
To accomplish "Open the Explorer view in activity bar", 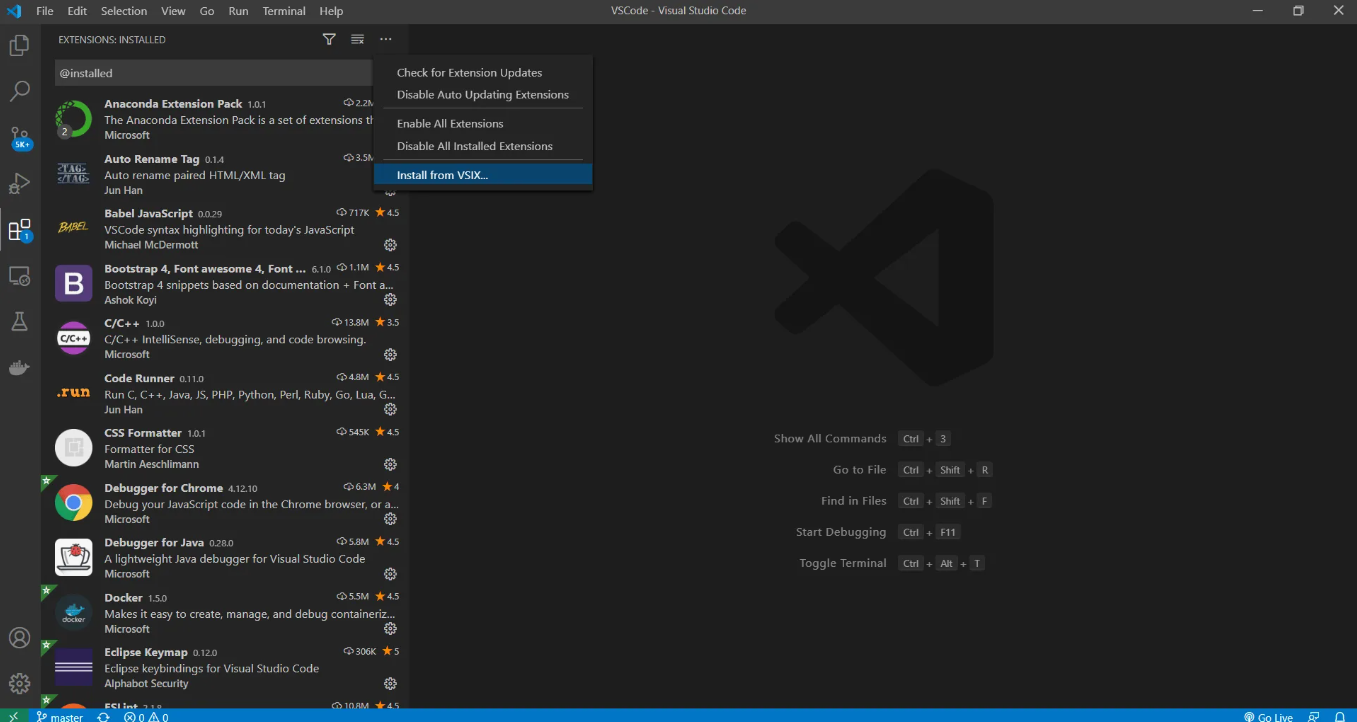I will click(19, 46).
